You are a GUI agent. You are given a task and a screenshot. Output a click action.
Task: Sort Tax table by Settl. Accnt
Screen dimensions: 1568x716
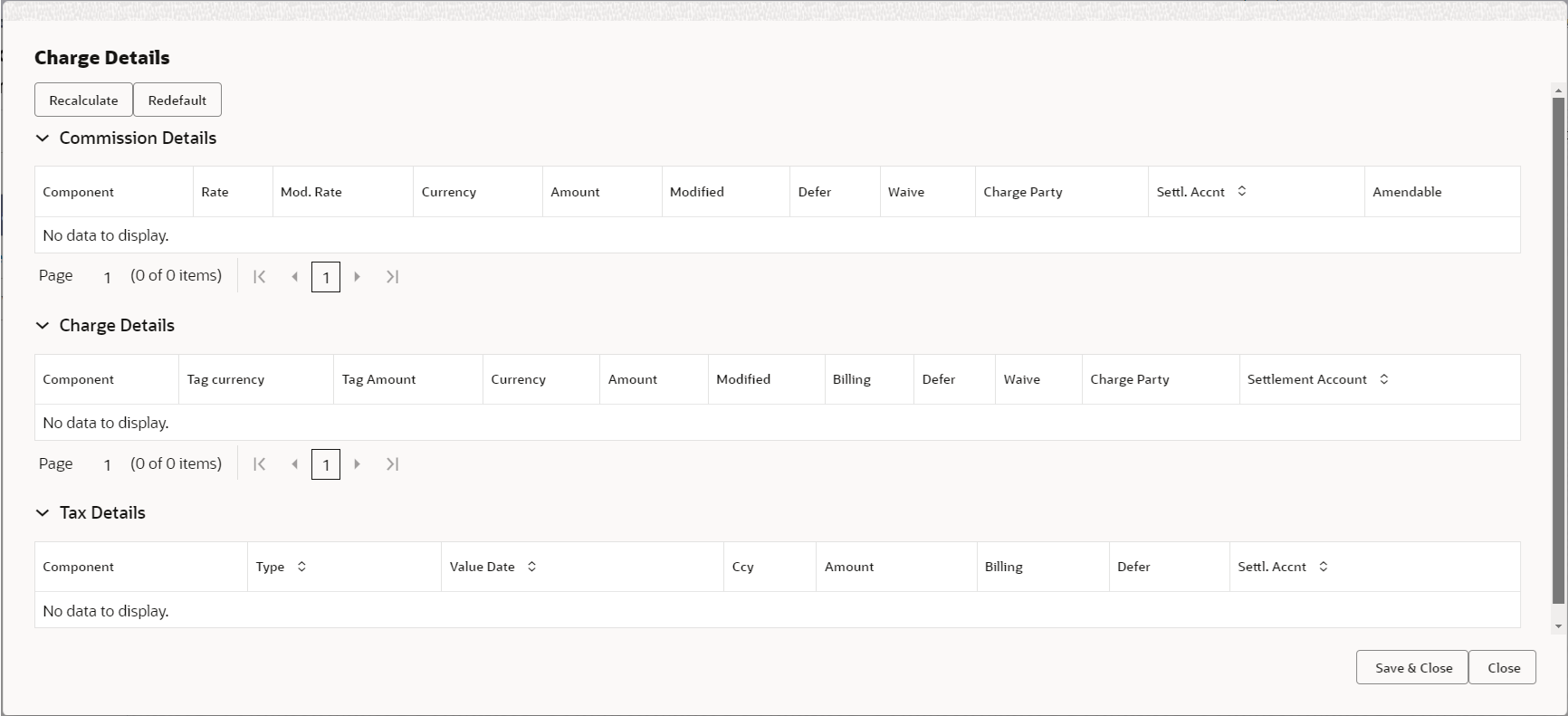1324,567
